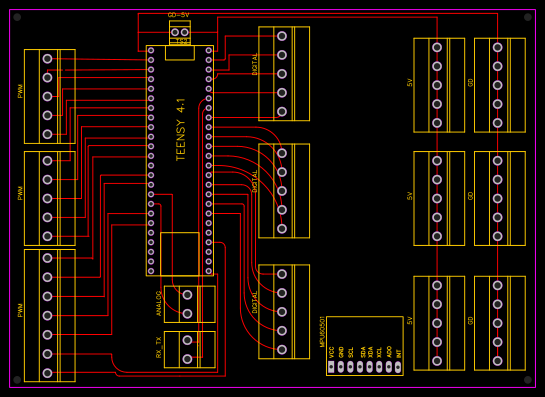Click the top 5V terminal block label
The width and height of the screenshot is (545, 397).
coord(409,83)
